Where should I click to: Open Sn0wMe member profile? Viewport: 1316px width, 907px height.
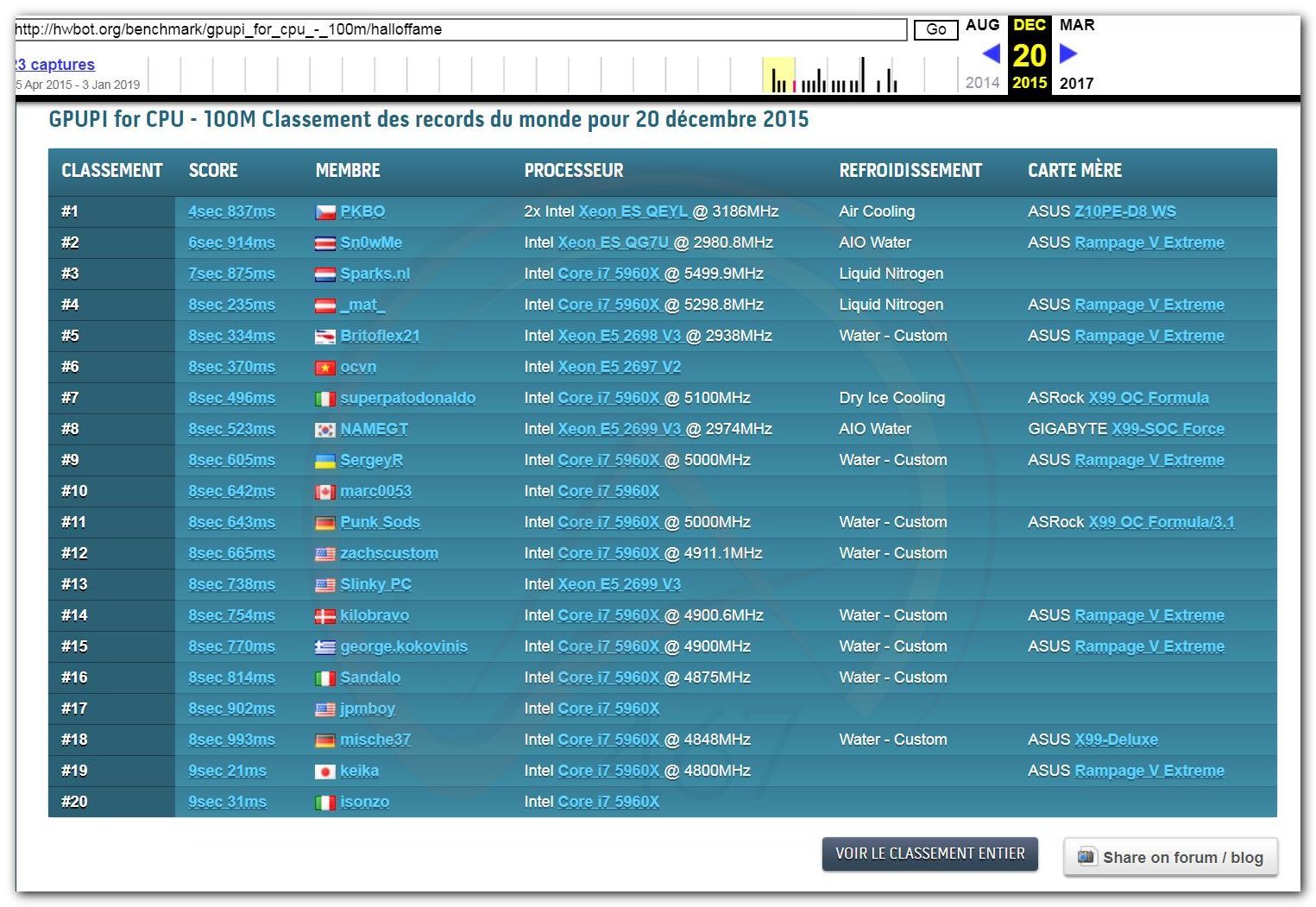(371, 242)
